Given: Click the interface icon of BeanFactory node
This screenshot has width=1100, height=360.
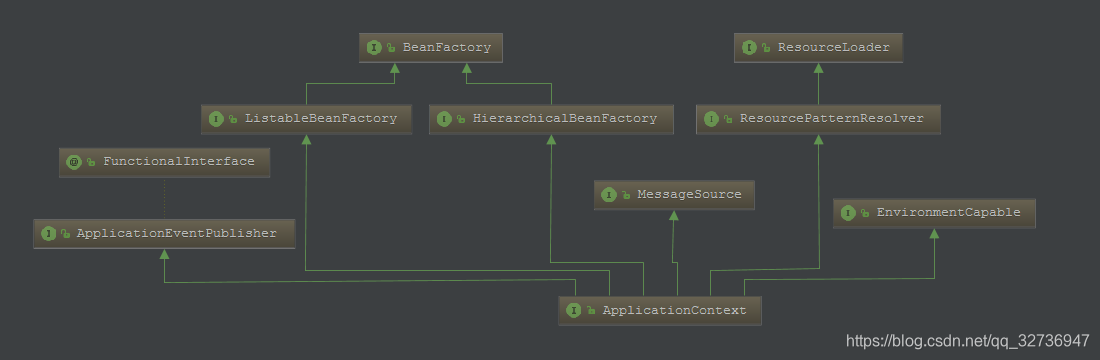Looking at the screenshot, I should (374, 48).
